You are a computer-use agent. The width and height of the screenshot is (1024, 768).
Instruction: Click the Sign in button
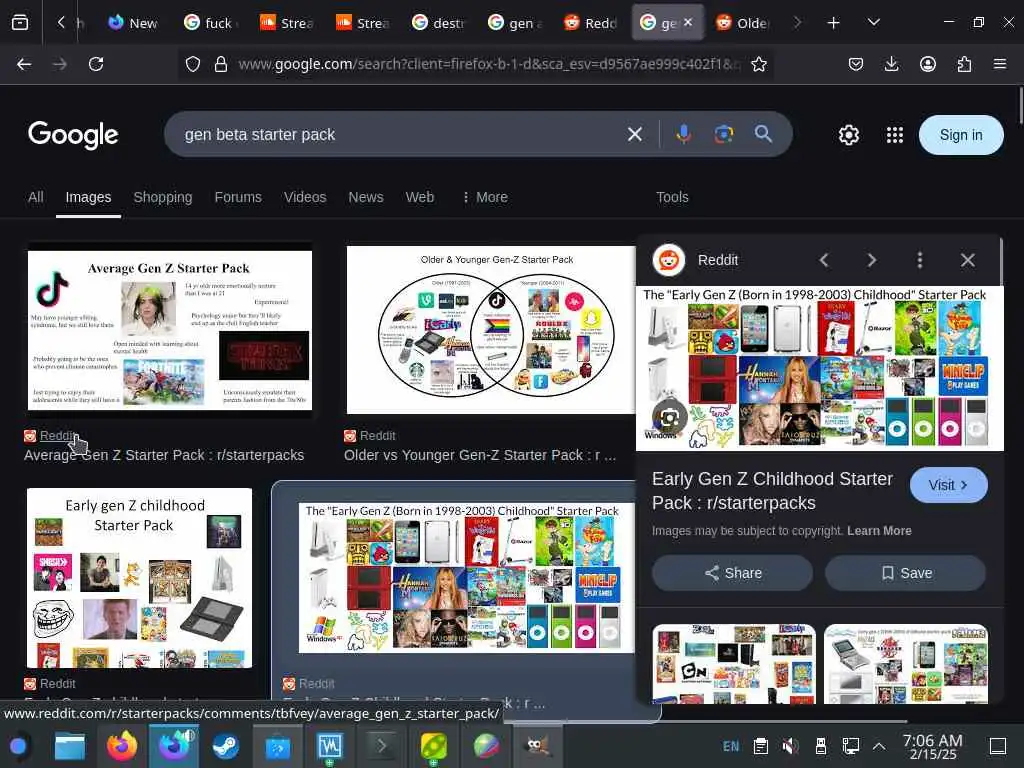tap(961, 135)
